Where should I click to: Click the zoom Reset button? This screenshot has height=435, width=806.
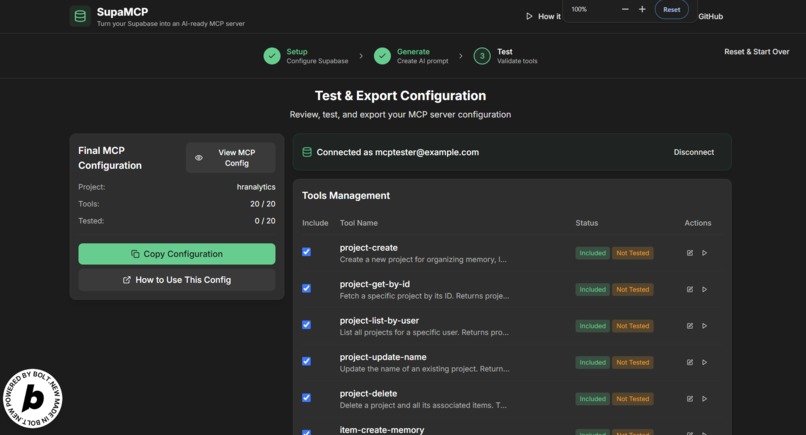[x=671, y=9]
